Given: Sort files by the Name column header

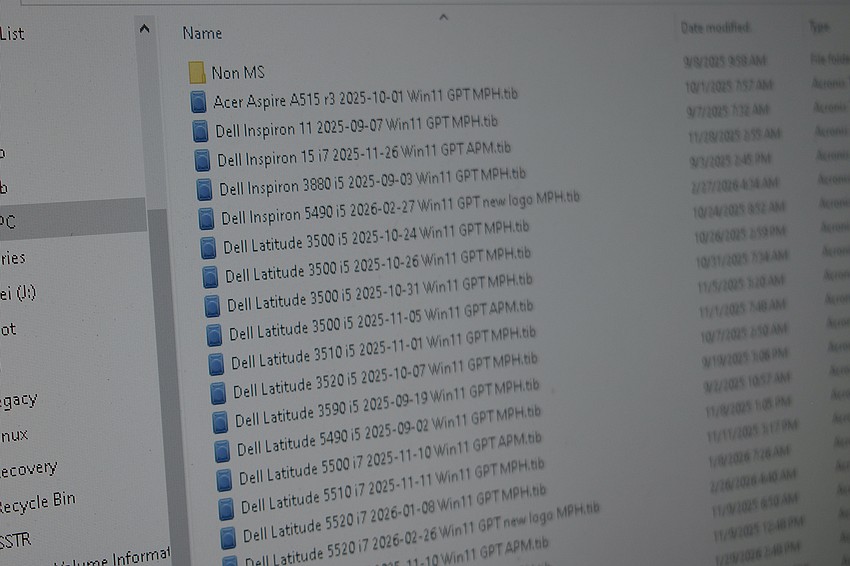Looking at the screenshot, I should point(202,33).
